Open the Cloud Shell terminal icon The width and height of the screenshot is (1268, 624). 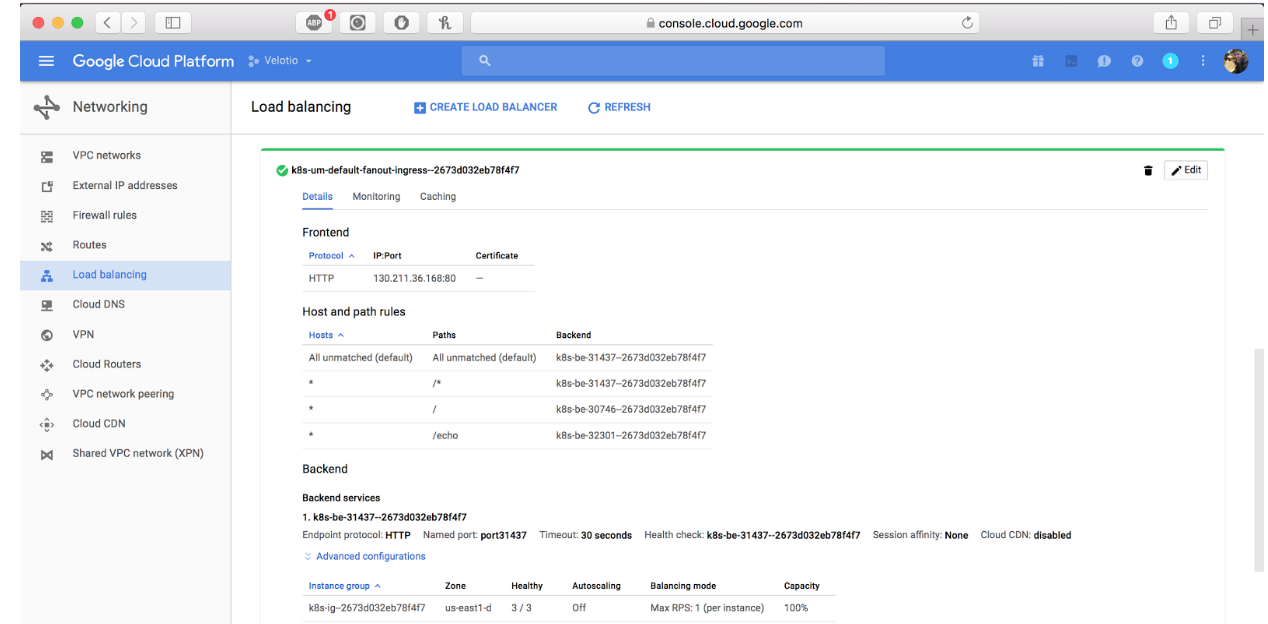(x=1071, y=62)
